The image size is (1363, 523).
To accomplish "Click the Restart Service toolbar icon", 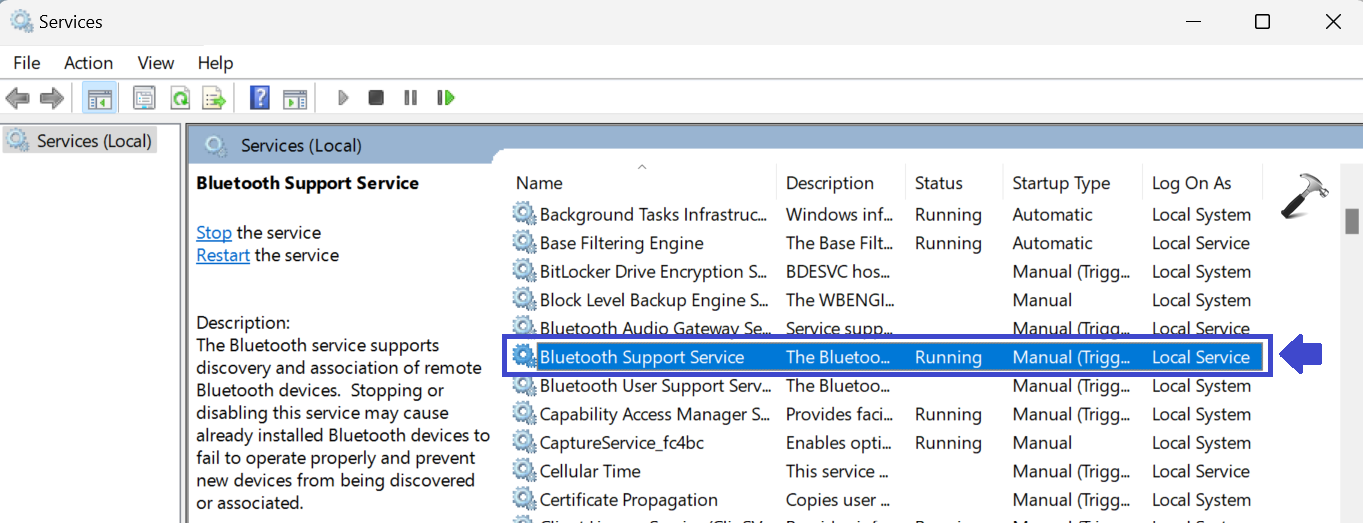I will point(446,98).
